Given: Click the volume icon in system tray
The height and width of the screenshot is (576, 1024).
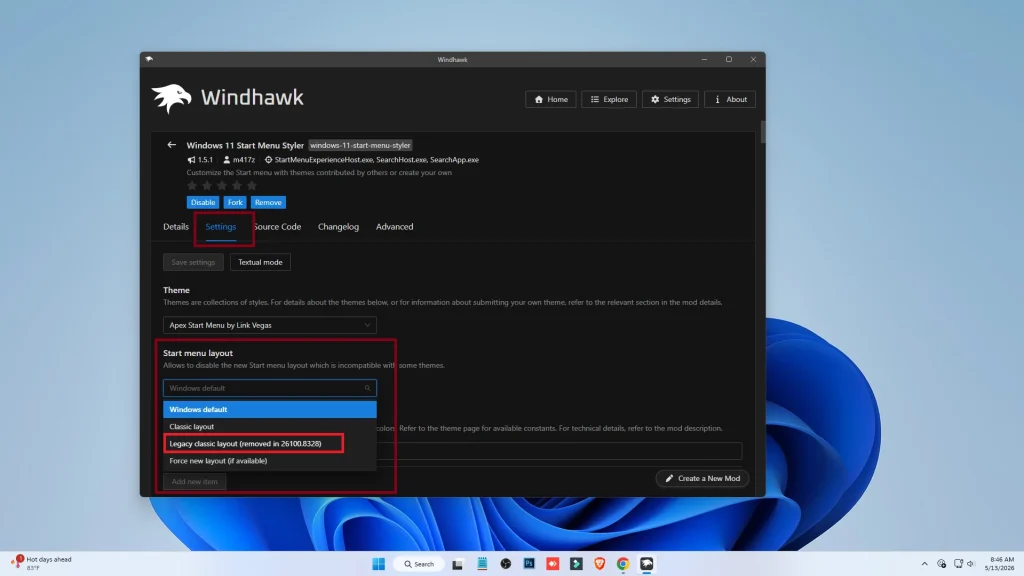Looking at the screenshot, I should click(x=971, y=564).
